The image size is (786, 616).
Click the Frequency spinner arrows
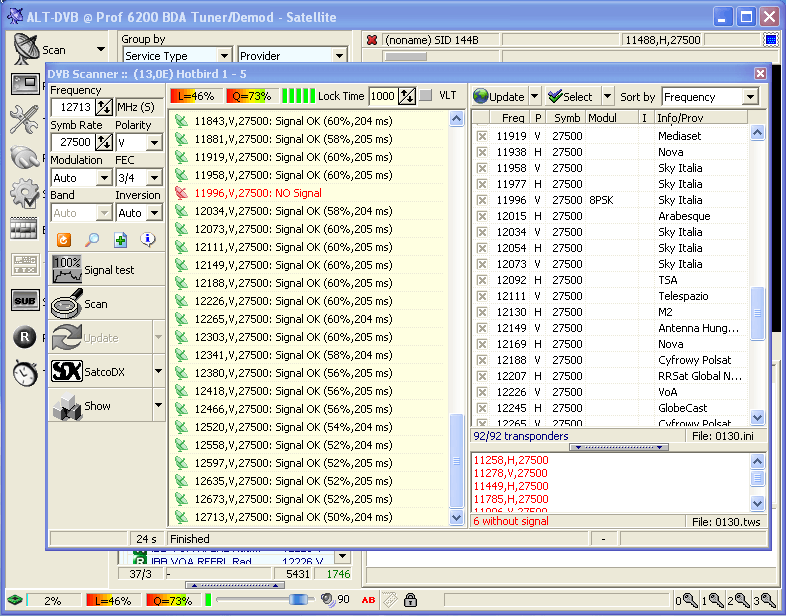click(x=104, y=107)
